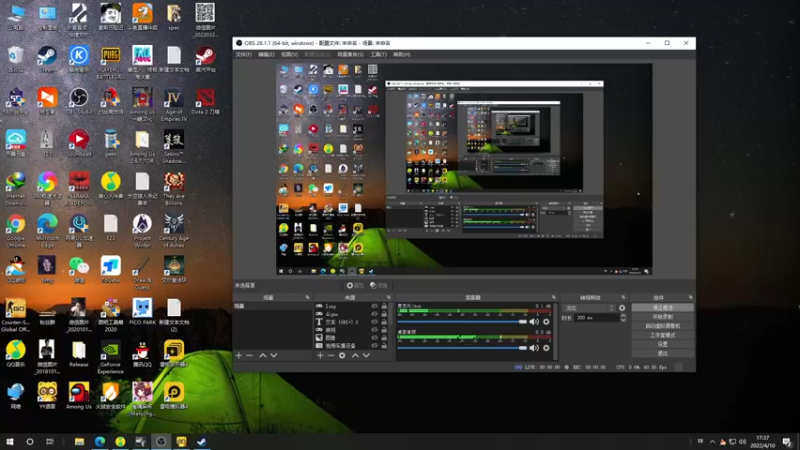This screenshot has height=450, width=800.
Task: Open the Sekiro Shadows desktop shortcut
Action: pos(173,147)
